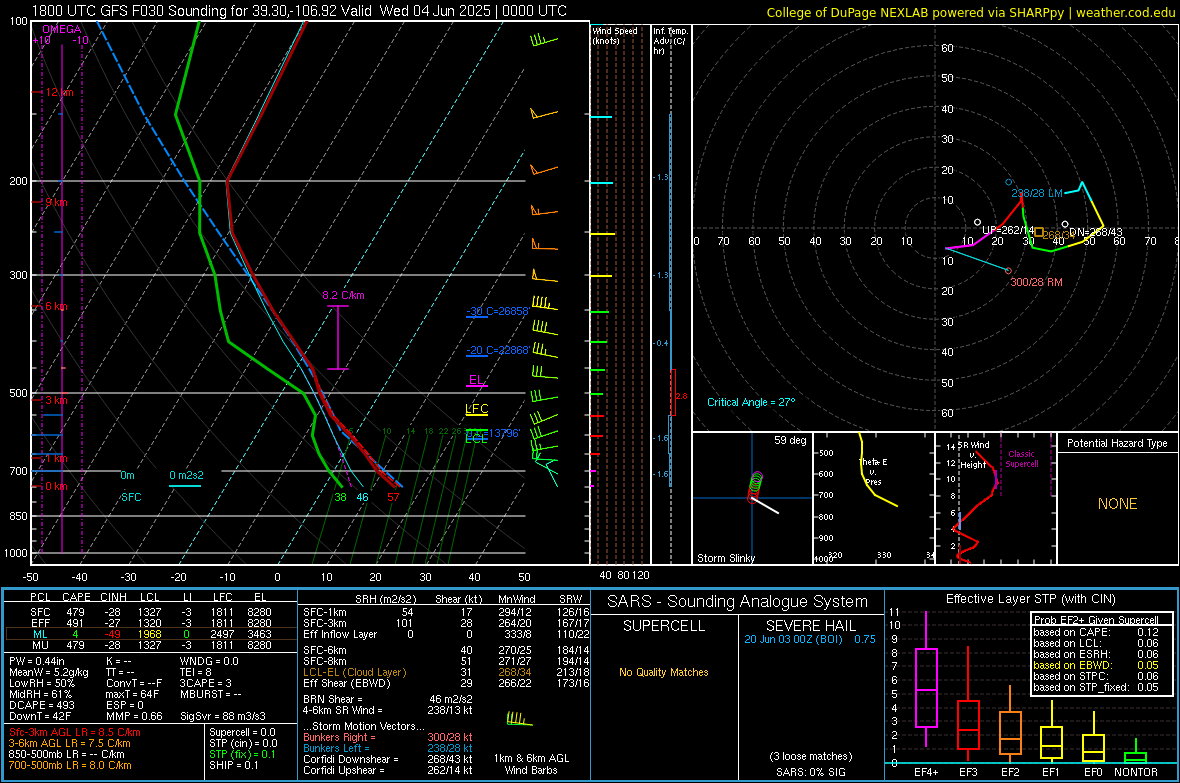This screenshot has height=783, width=1180.
Task: Click the PW = 0.44in value
Action: pyautogui.click(x=36, y=661)
